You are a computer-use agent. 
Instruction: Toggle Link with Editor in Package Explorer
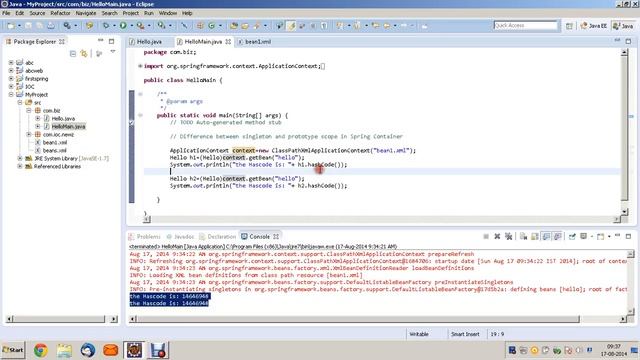84,53
